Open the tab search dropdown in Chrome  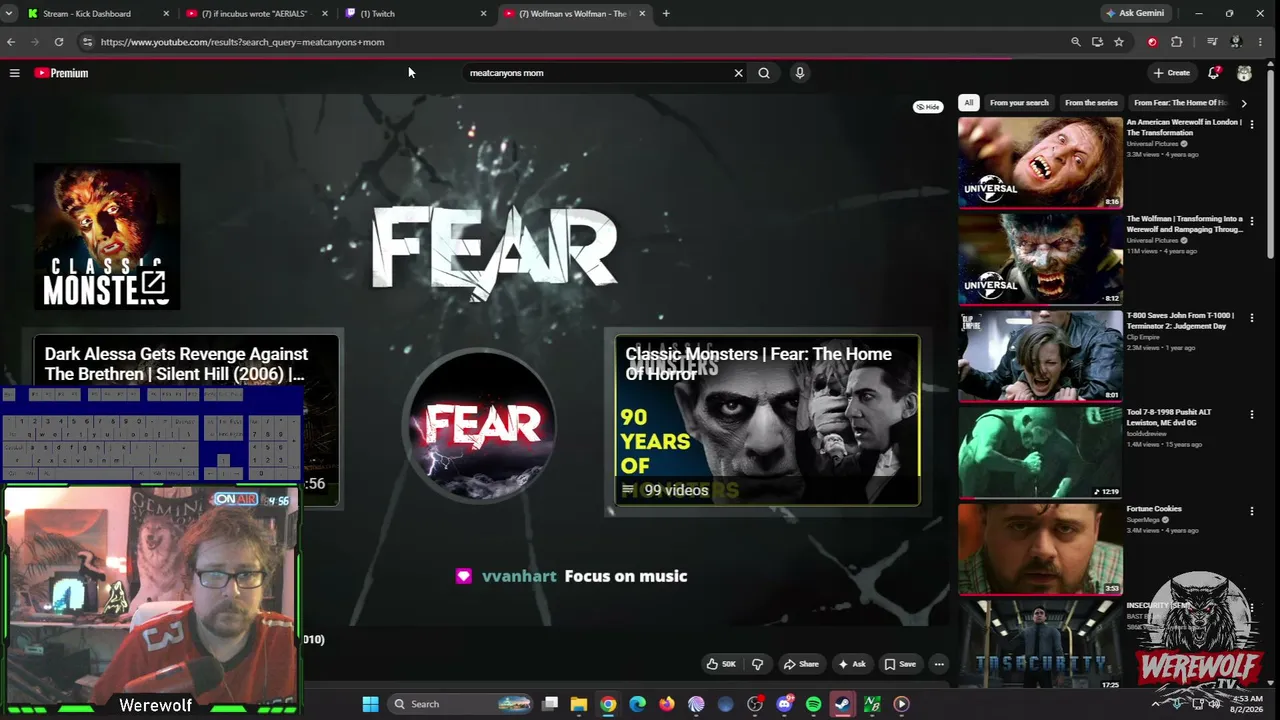point(8,14)
